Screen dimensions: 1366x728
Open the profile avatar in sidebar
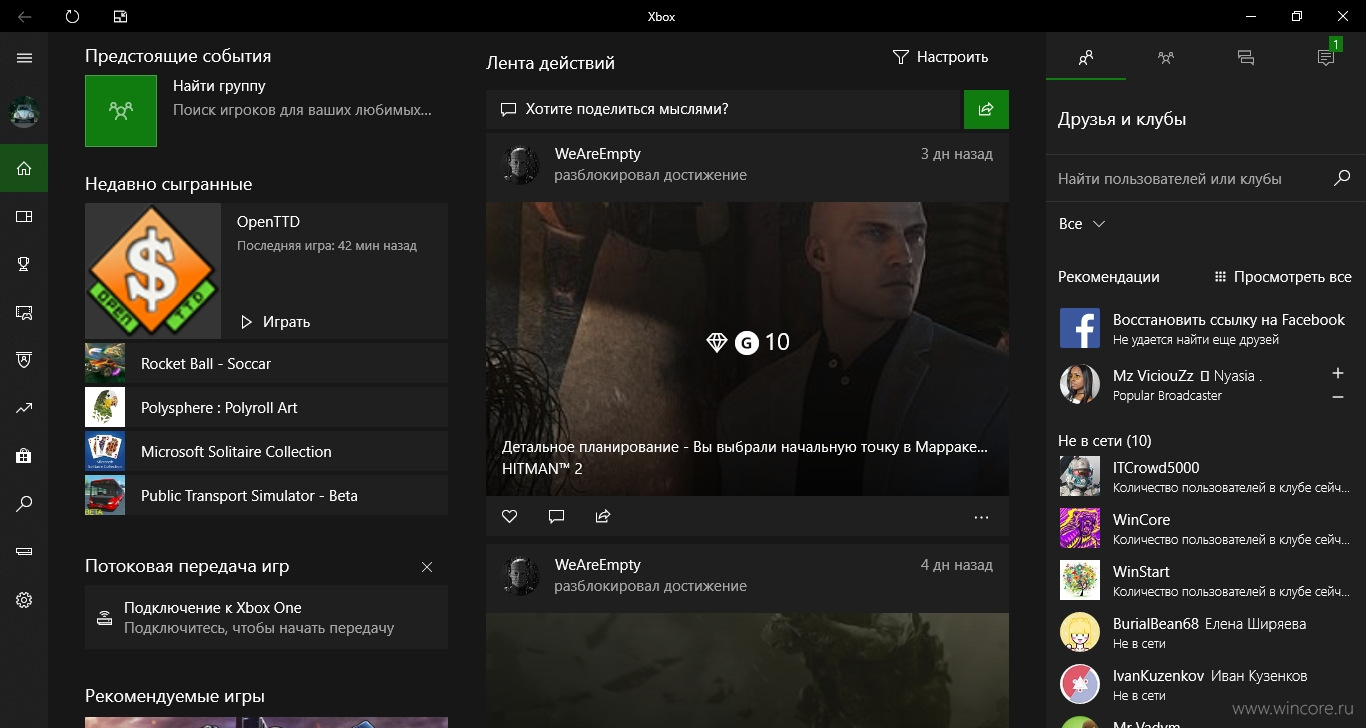(x=24, y=112)
